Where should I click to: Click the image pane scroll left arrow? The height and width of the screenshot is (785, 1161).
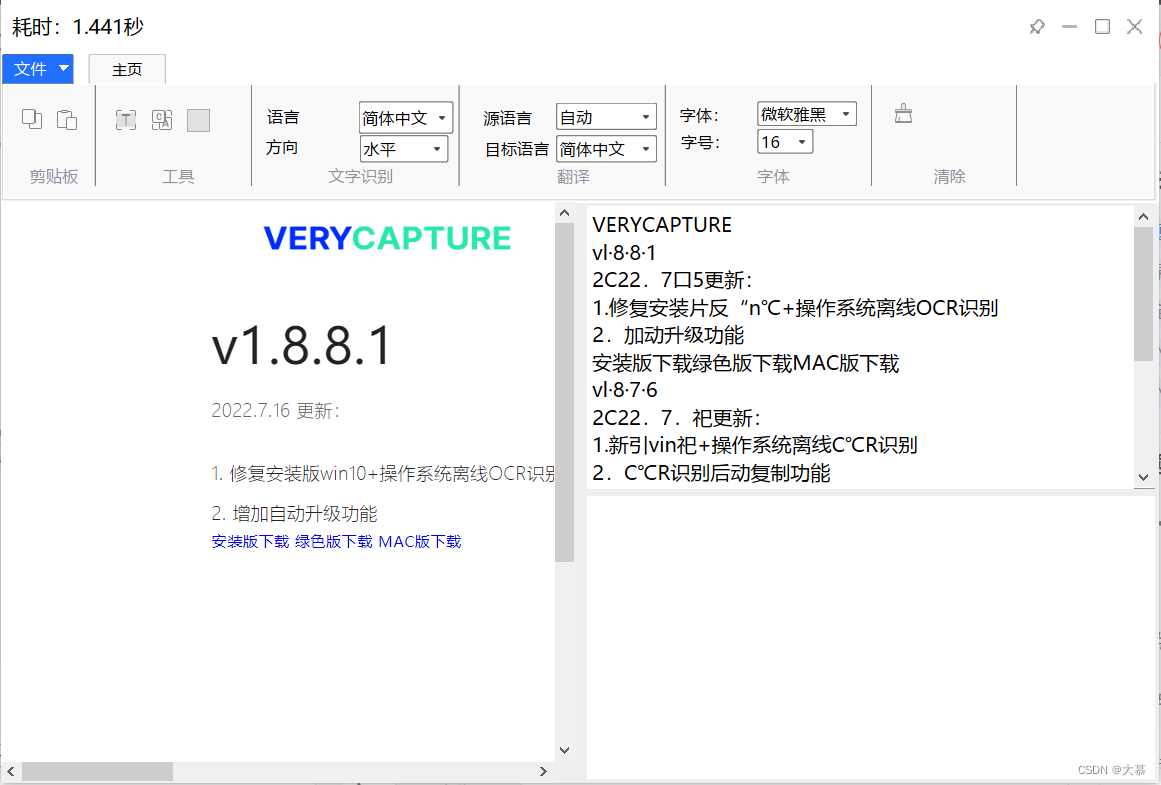click(x=10, y=772)
